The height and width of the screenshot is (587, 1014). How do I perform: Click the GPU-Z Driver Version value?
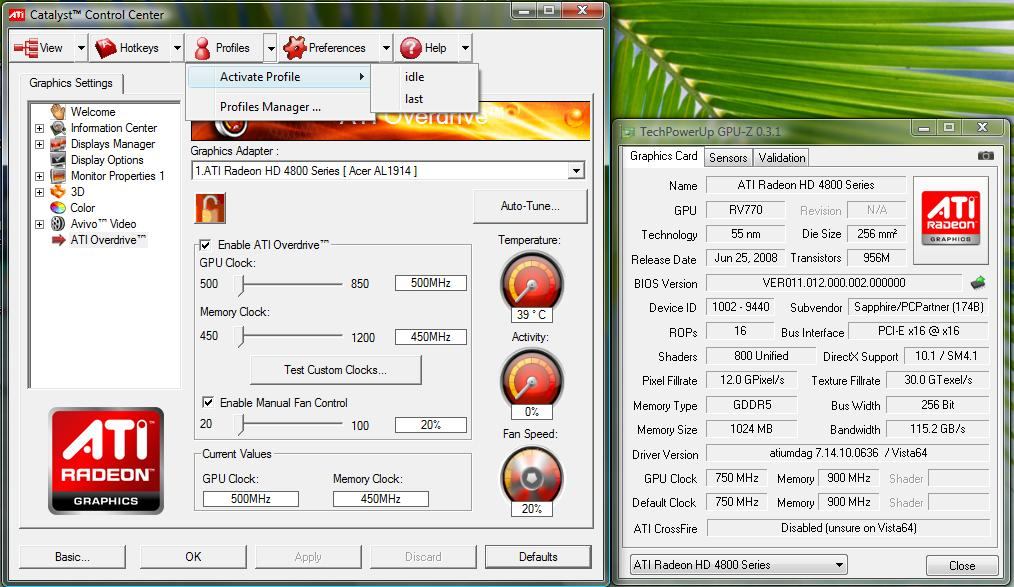point(848,453)
